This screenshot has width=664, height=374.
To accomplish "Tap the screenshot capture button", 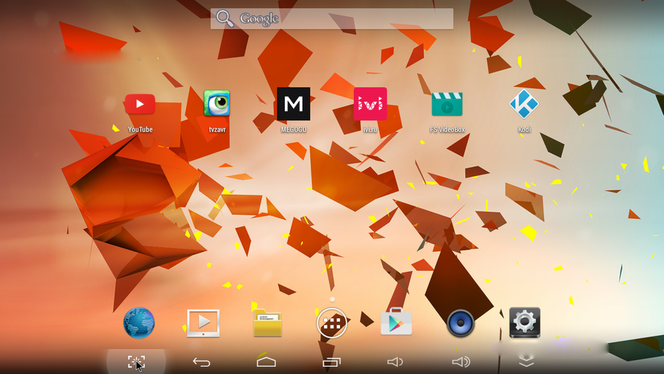I will (136, 362).
